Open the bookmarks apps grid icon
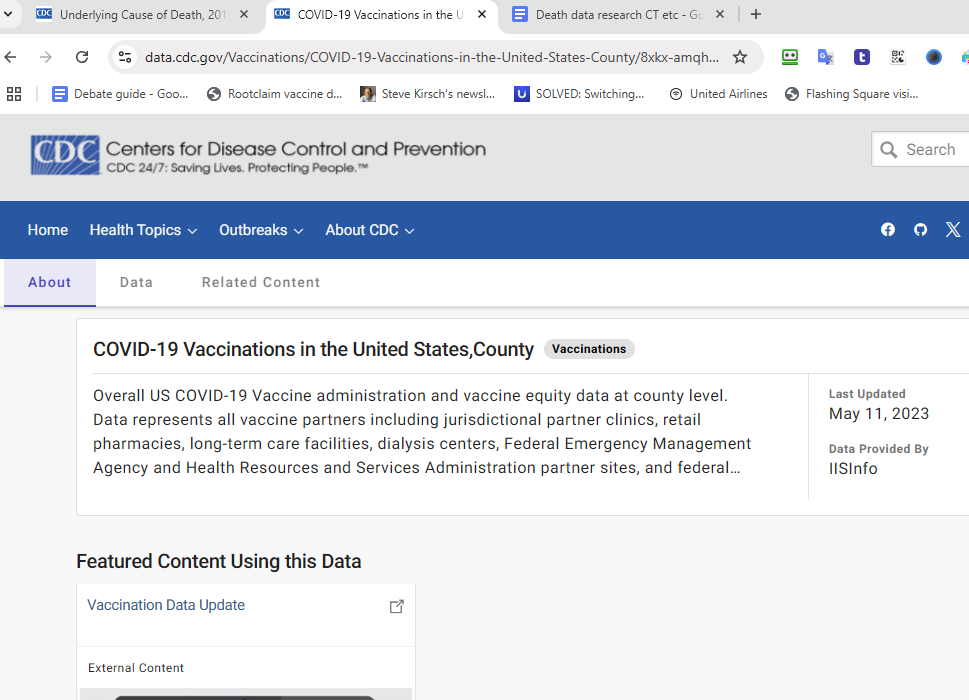 [x=14, y=94]
